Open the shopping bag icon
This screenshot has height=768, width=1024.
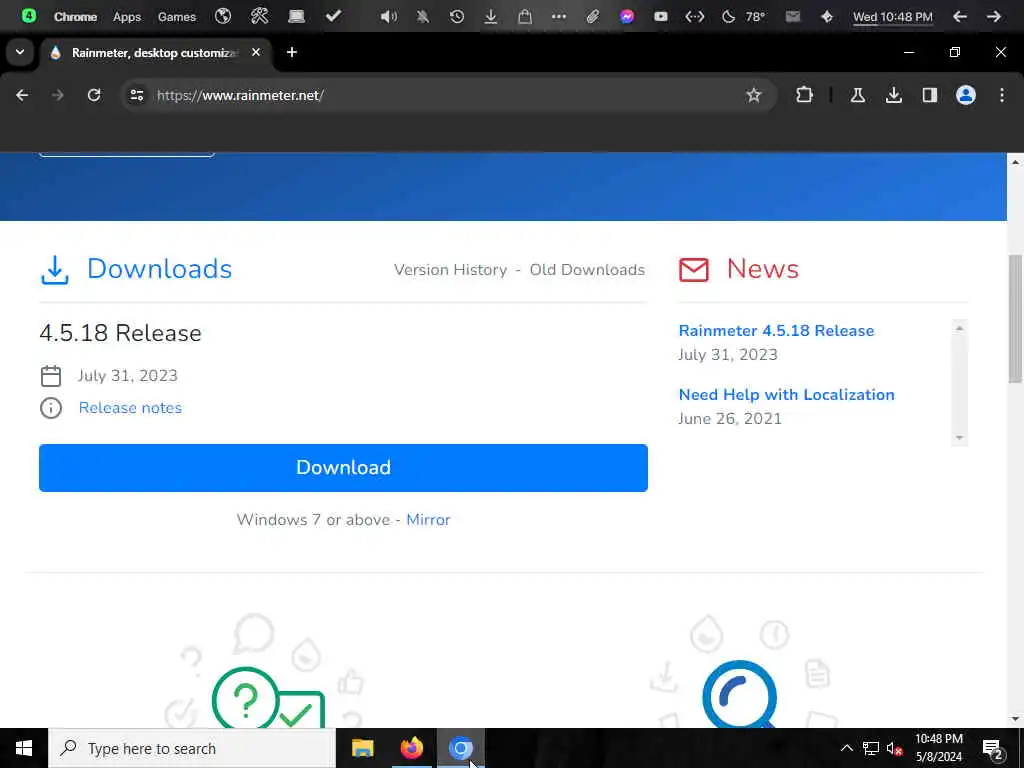[525, 17]
